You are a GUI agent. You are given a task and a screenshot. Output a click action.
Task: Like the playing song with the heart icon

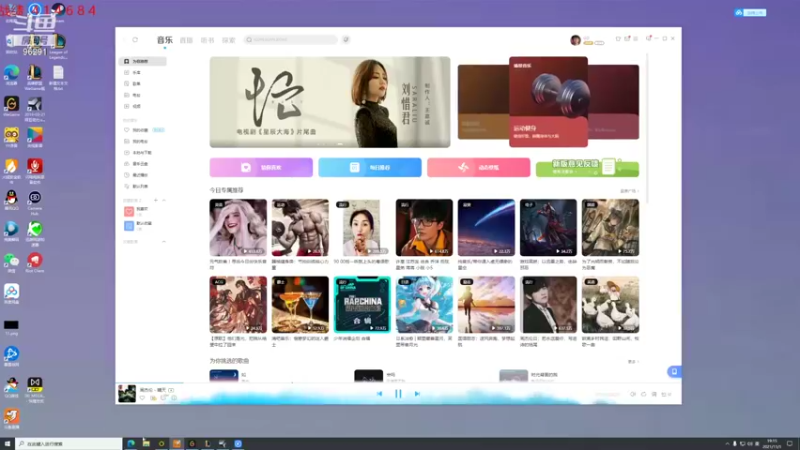(x=142, y=398)
